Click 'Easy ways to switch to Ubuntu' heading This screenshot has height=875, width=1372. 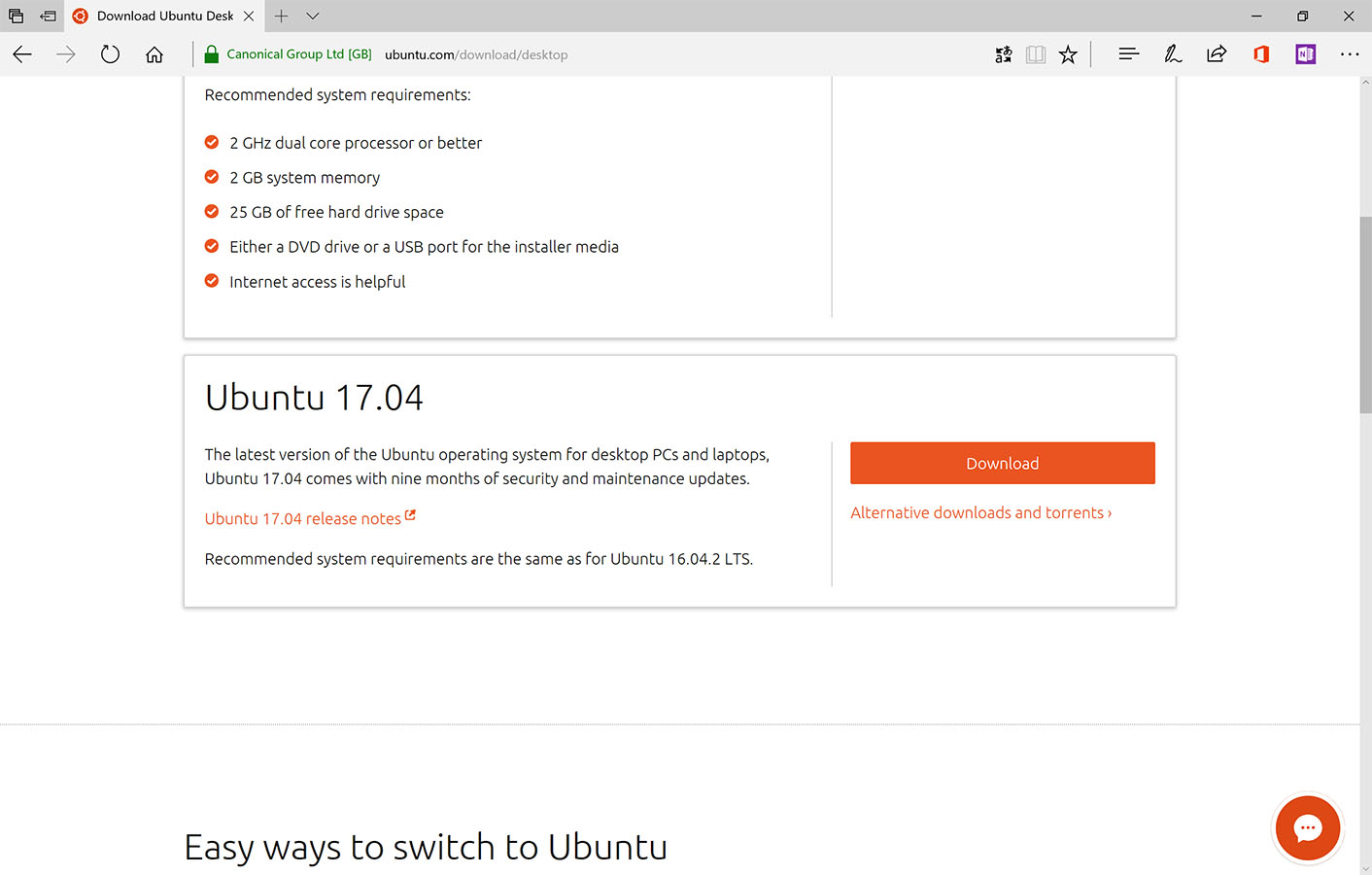[x=426, y=847]
